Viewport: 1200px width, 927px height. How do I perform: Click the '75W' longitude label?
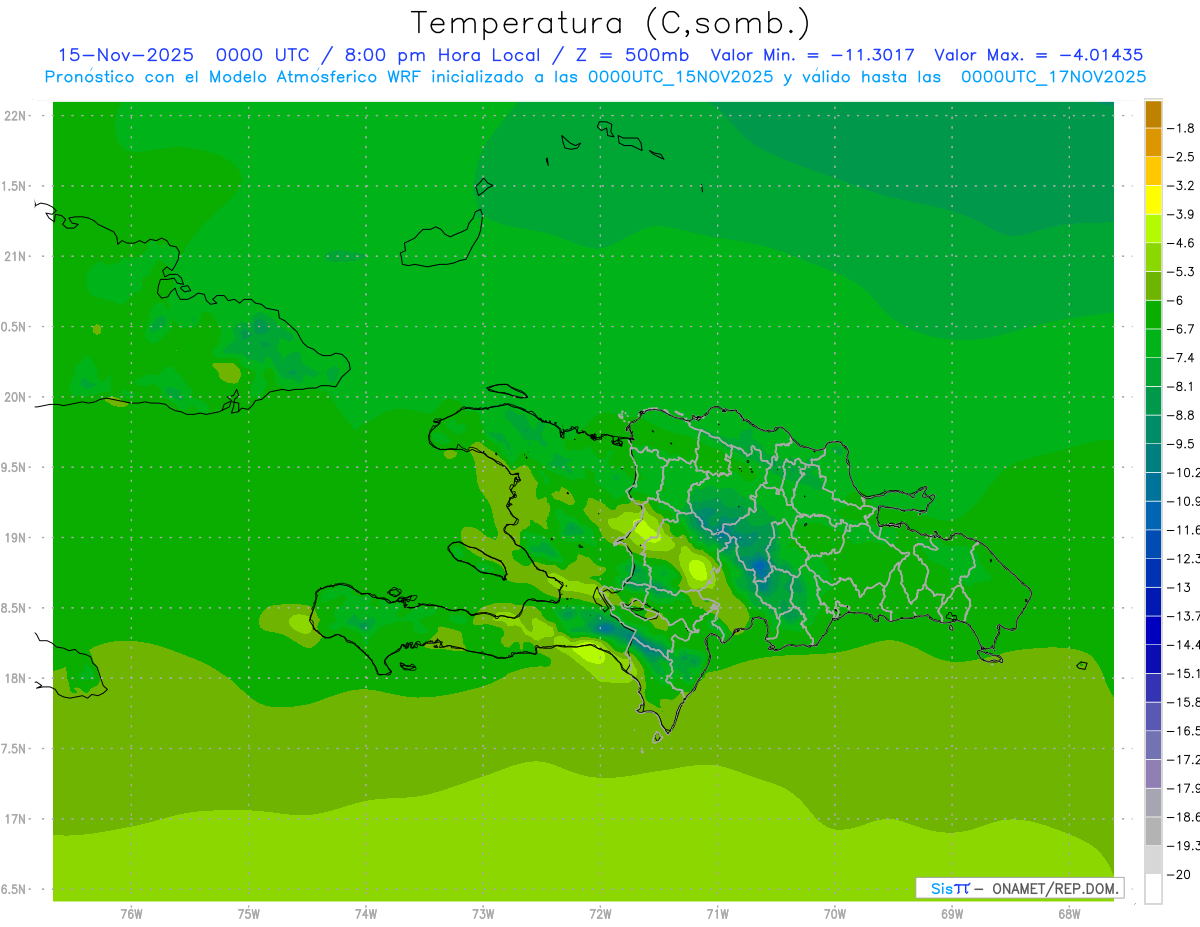point(249,914)
